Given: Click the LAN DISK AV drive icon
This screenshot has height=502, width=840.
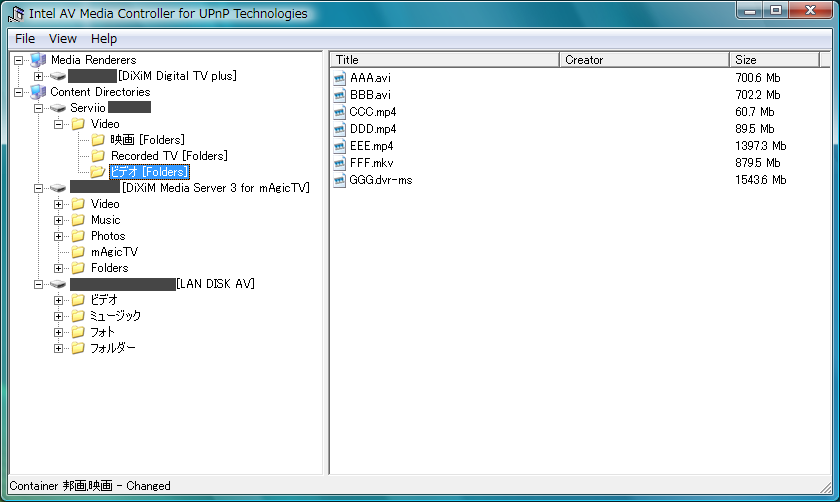Looking at the screenshot, I should (58, 284).
